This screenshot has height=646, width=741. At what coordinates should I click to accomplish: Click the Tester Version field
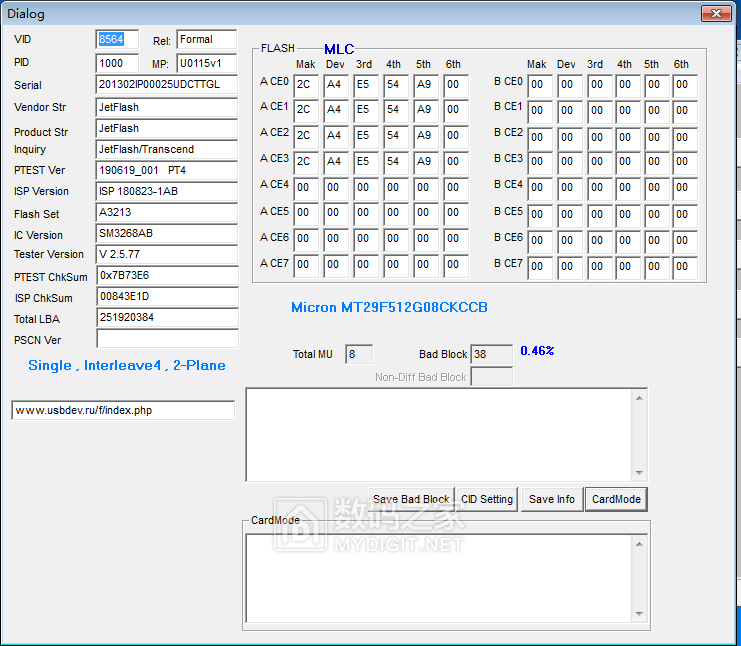(x=167, y=254)
